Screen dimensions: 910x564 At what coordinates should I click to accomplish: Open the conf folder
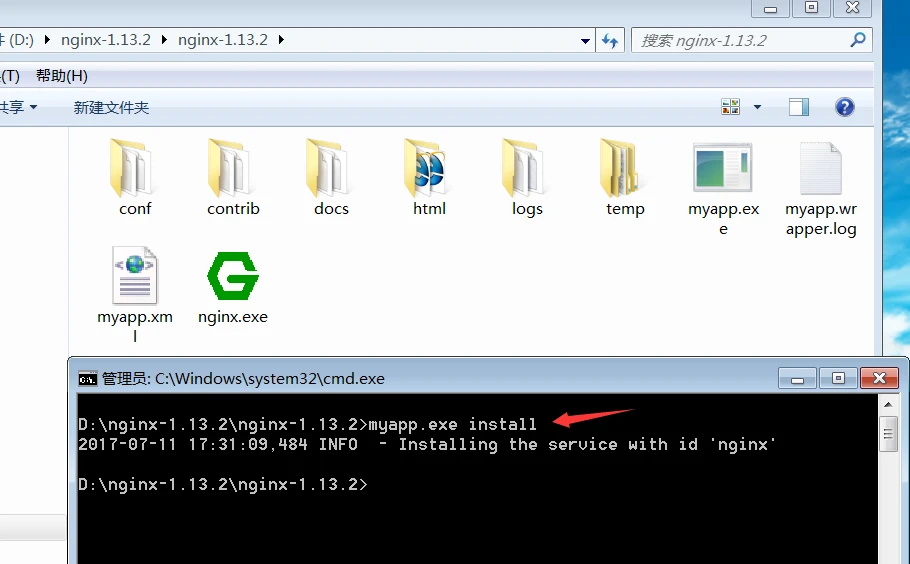pyautogui.click(x=133, y=177)
